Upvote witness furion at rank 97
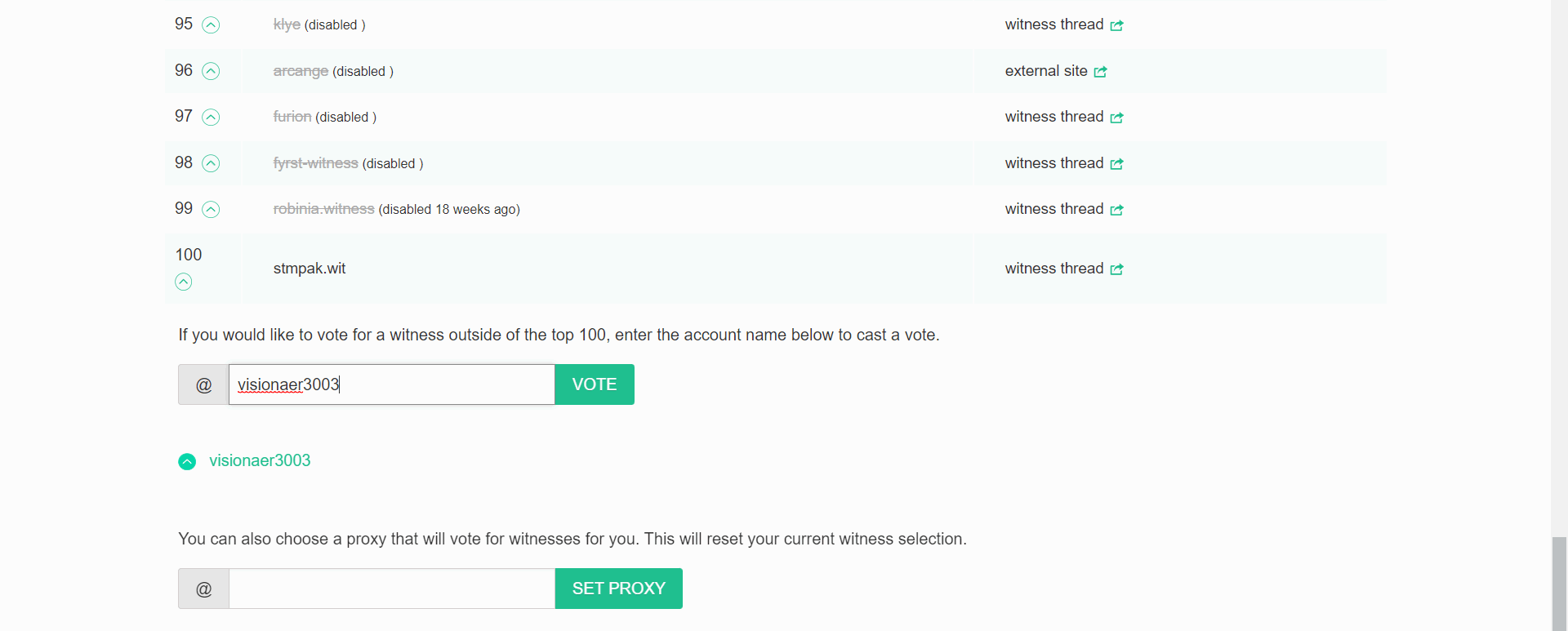1568x631 pixels. coord(211,118)
